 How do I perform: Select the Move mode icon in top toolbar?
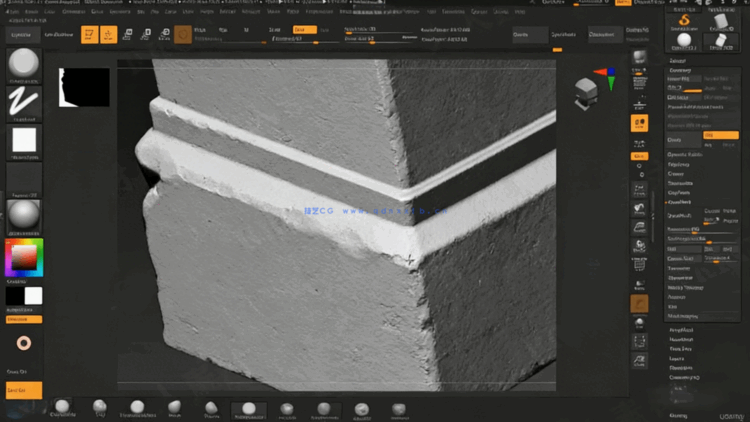[x=127, y=34]
